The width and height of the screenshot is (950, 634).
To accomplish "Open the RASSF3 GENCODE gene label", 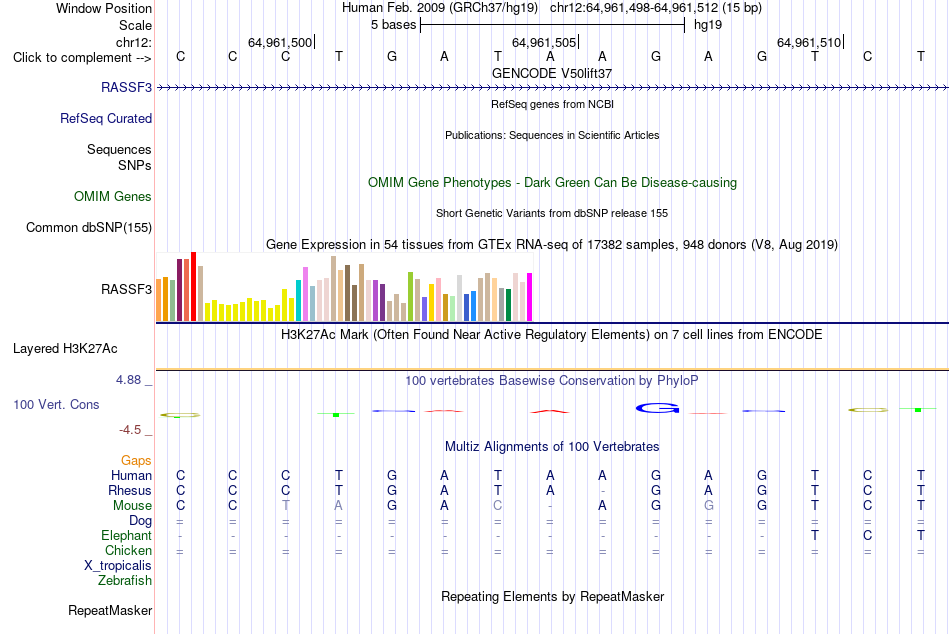I will (127, 87).
